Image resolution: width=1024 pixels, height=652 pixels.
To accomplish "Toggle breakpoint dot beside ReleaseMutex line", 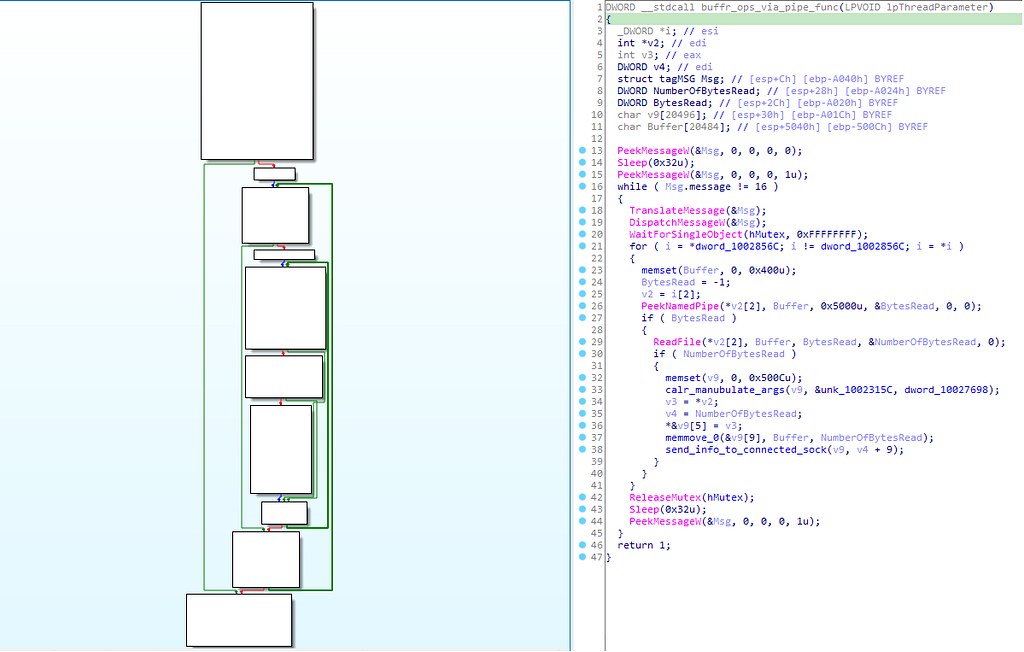I will 583,497.
